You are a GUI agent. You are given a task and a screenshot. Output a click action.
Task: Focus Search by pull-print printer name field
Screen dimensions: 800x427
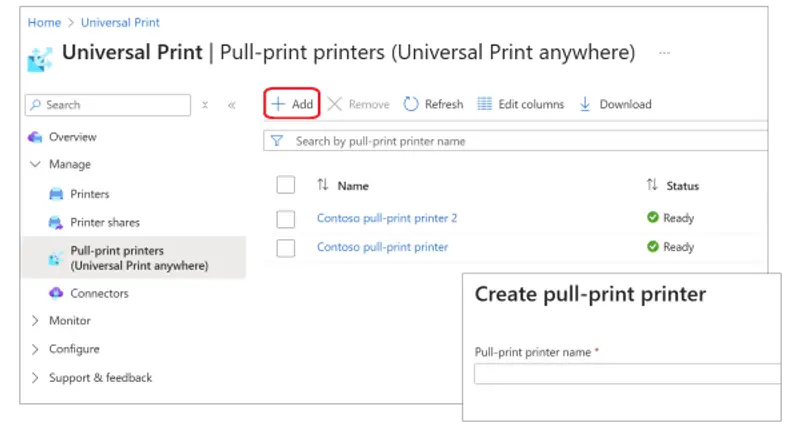(515, 141)
